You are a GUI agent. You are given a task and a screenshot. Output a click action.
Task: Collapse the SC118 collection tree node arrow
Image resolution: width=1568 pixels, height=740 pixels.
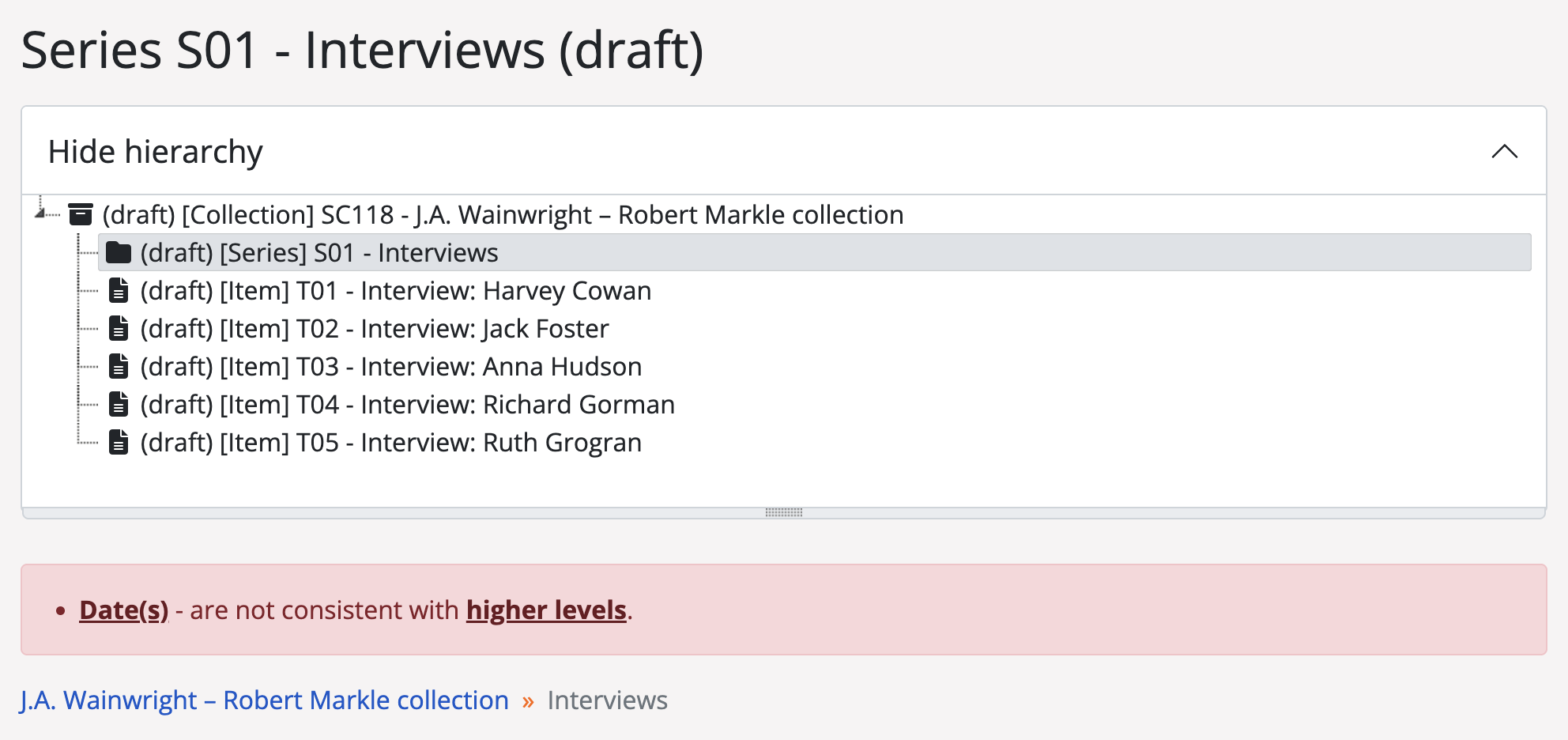pos(40,212)
